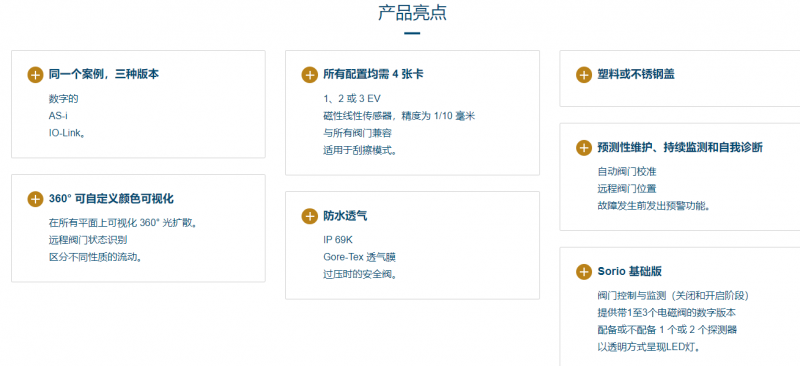Click the text 区分不同性质的流动。
Image resolution: width=800 pixels, height=366 pixels.
coord(95,257)
